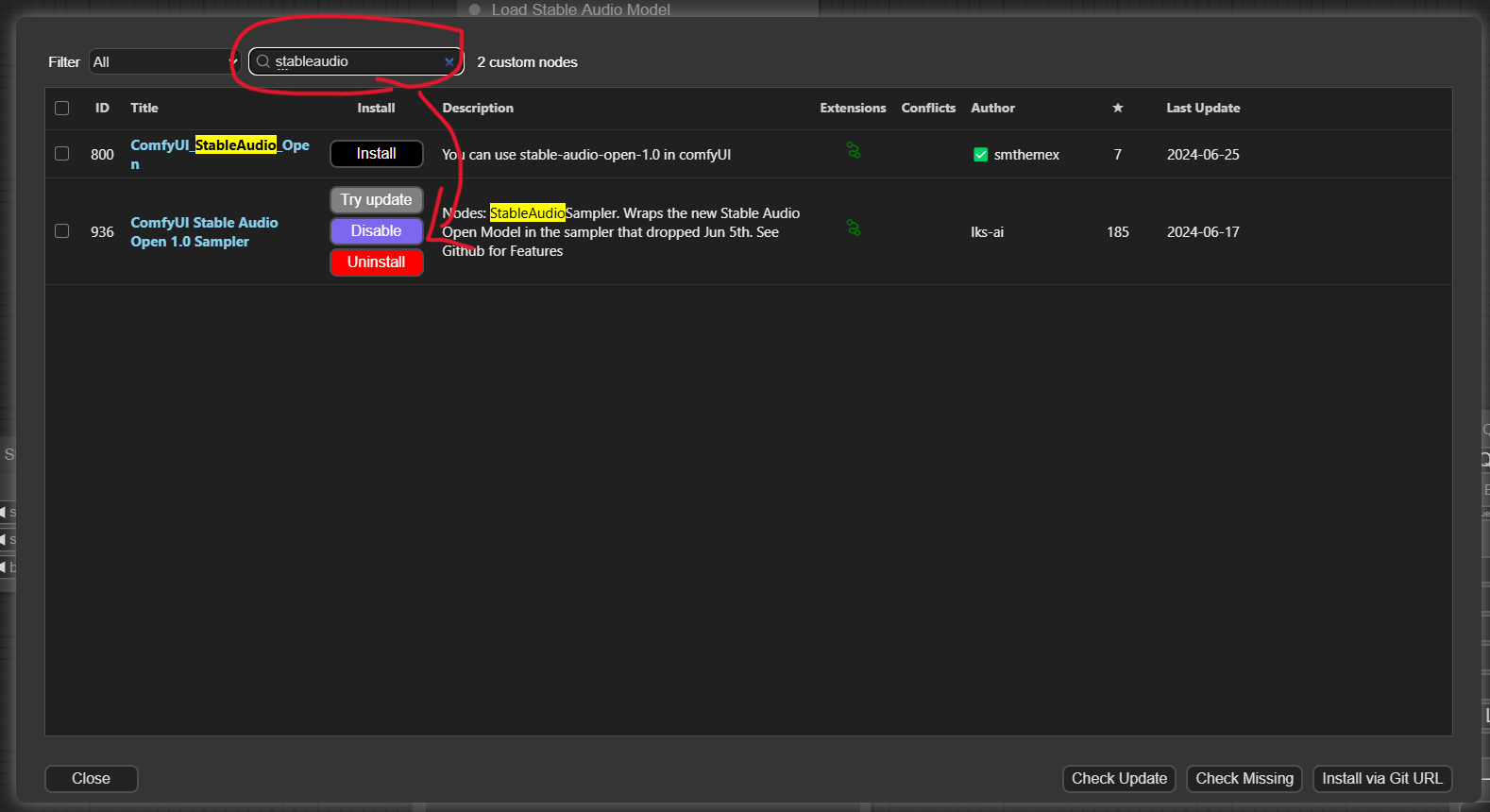
Task: Sort by the Author column header
Action: [x=992, y=108]
